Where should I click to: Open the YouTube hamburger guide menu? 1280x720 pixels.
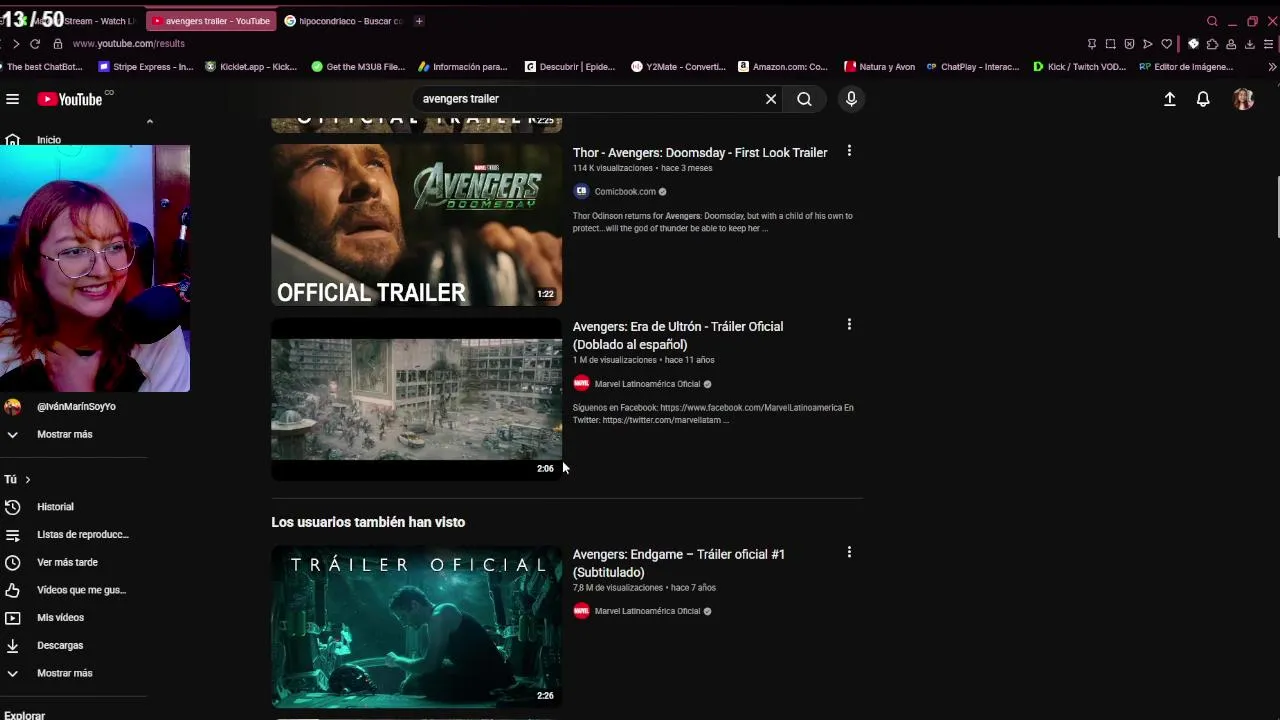(12, 99)
